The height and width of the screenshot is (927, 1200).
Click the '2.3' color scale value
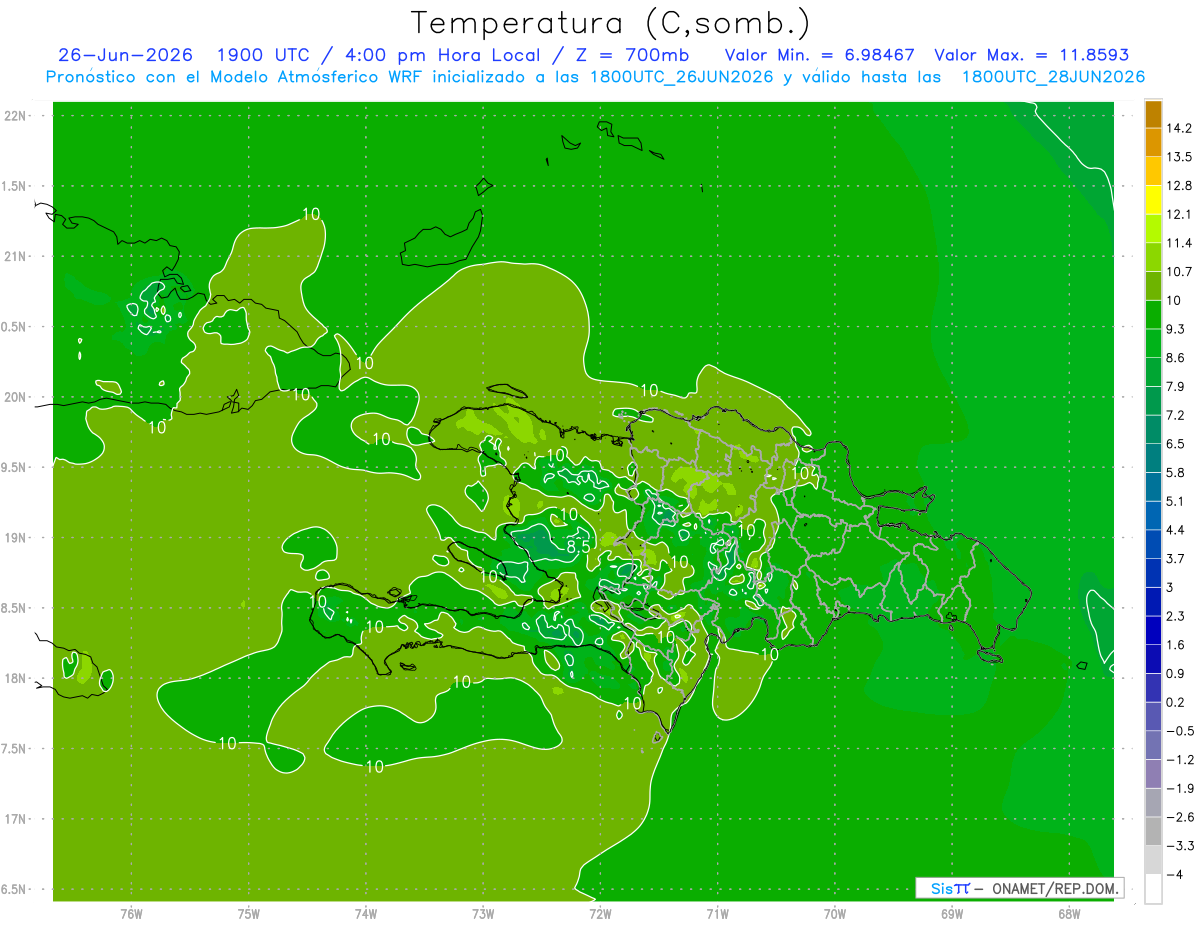coord(1176,616)
